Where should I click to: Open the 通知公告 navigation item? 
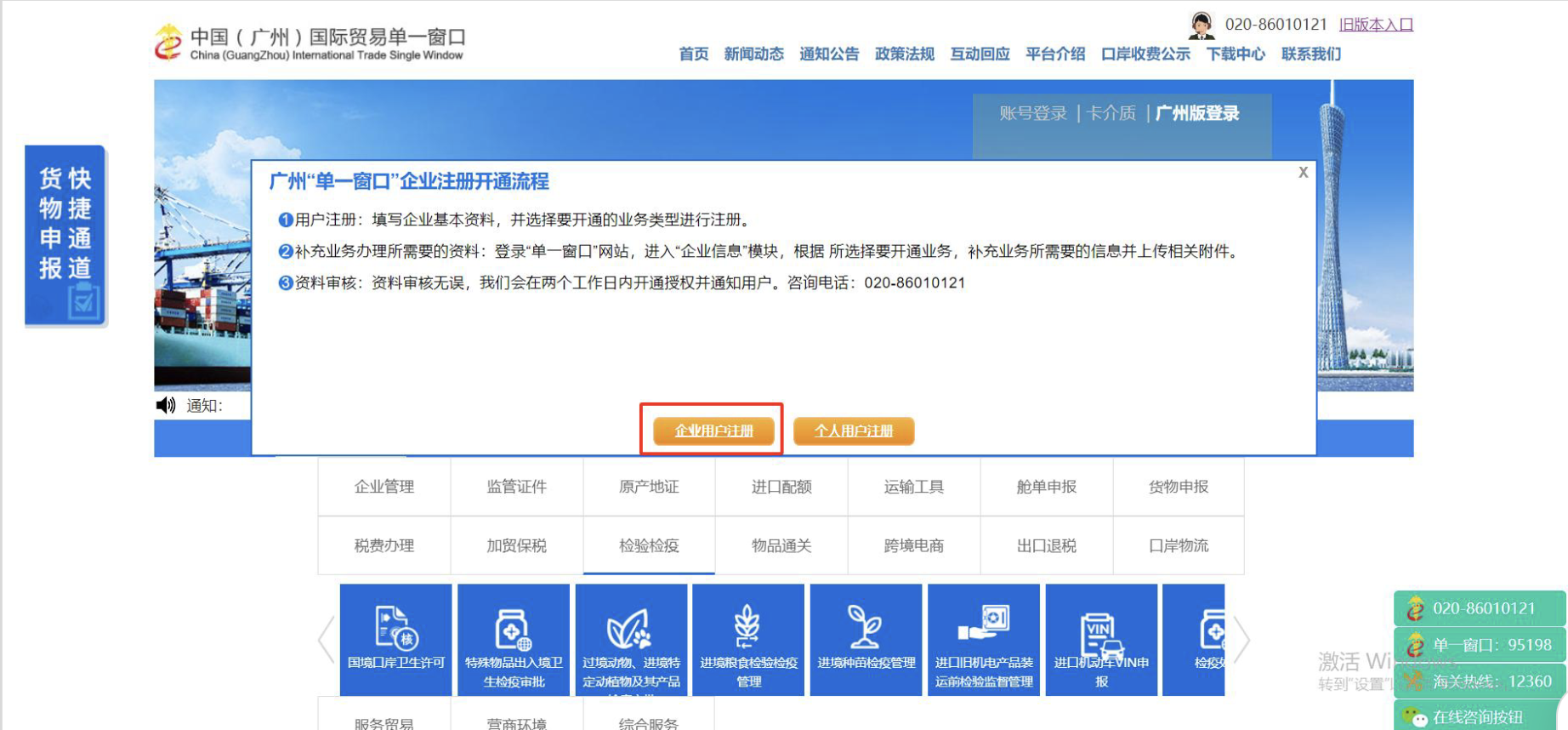coord(829,54)
